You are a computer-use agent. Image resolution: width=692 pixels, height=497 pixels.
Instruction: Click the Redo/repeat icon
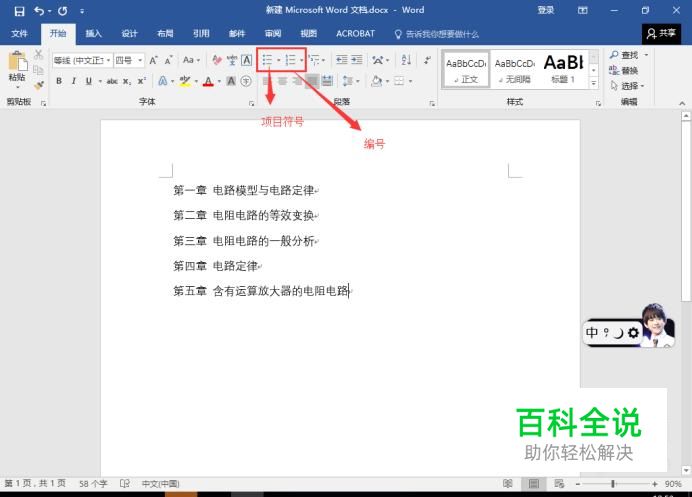(63, 11)
